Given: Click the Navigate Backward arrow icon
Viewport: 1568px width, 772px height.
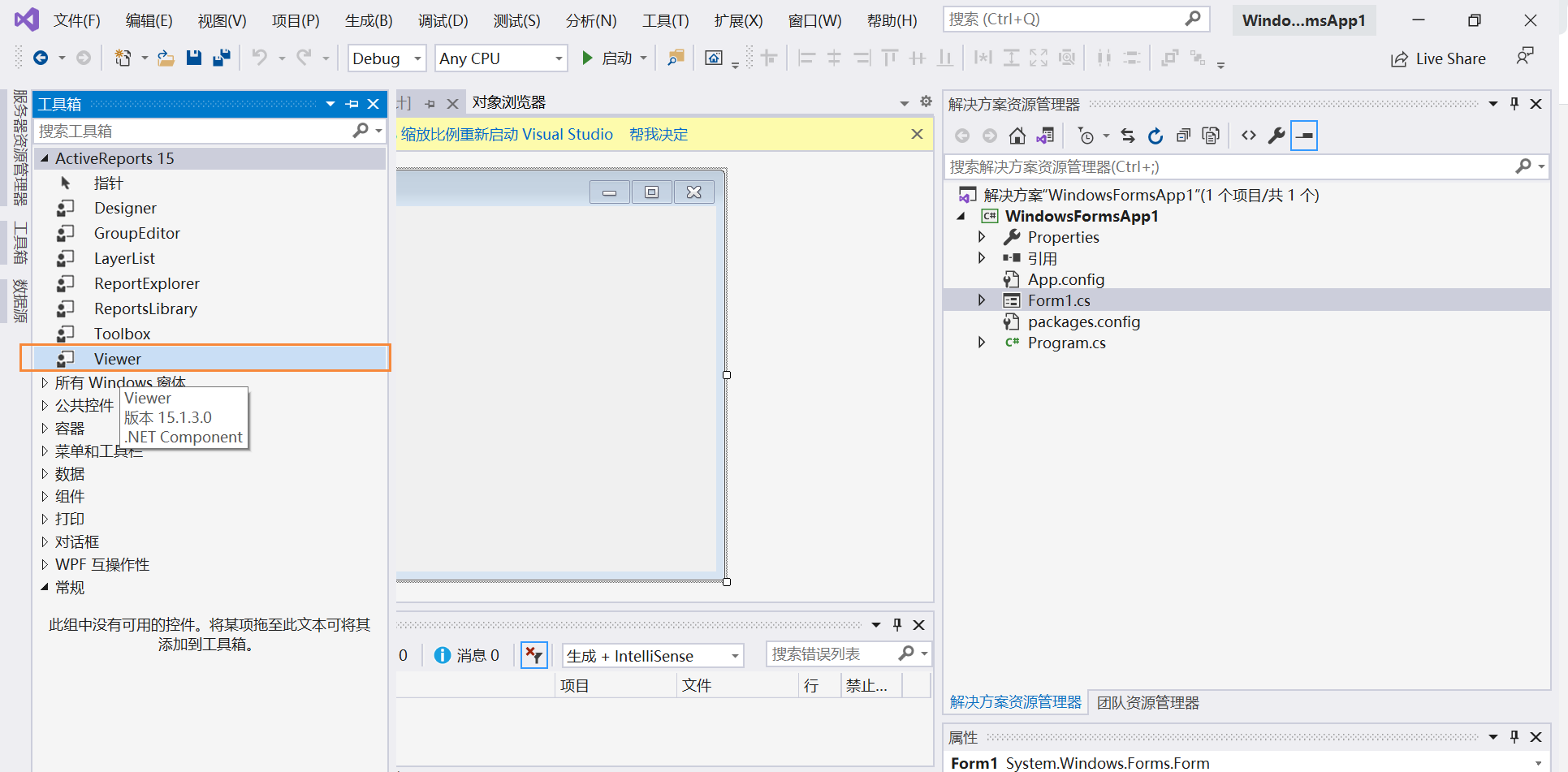Looking at the screenshot, I should point(41,58).
